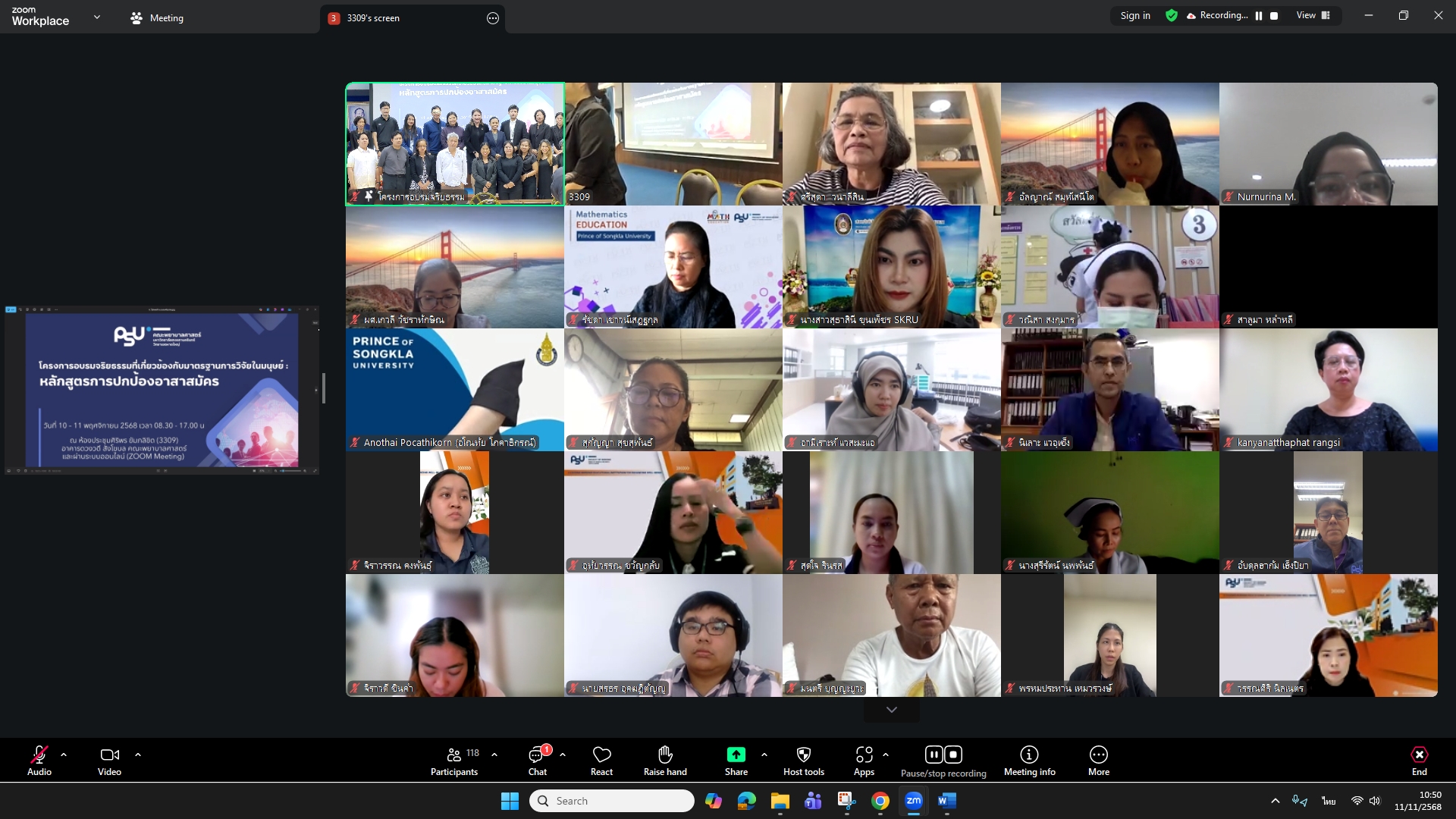Open Chat with unread badge
This screenshot has height=819, width=1456.
(537, 755)
